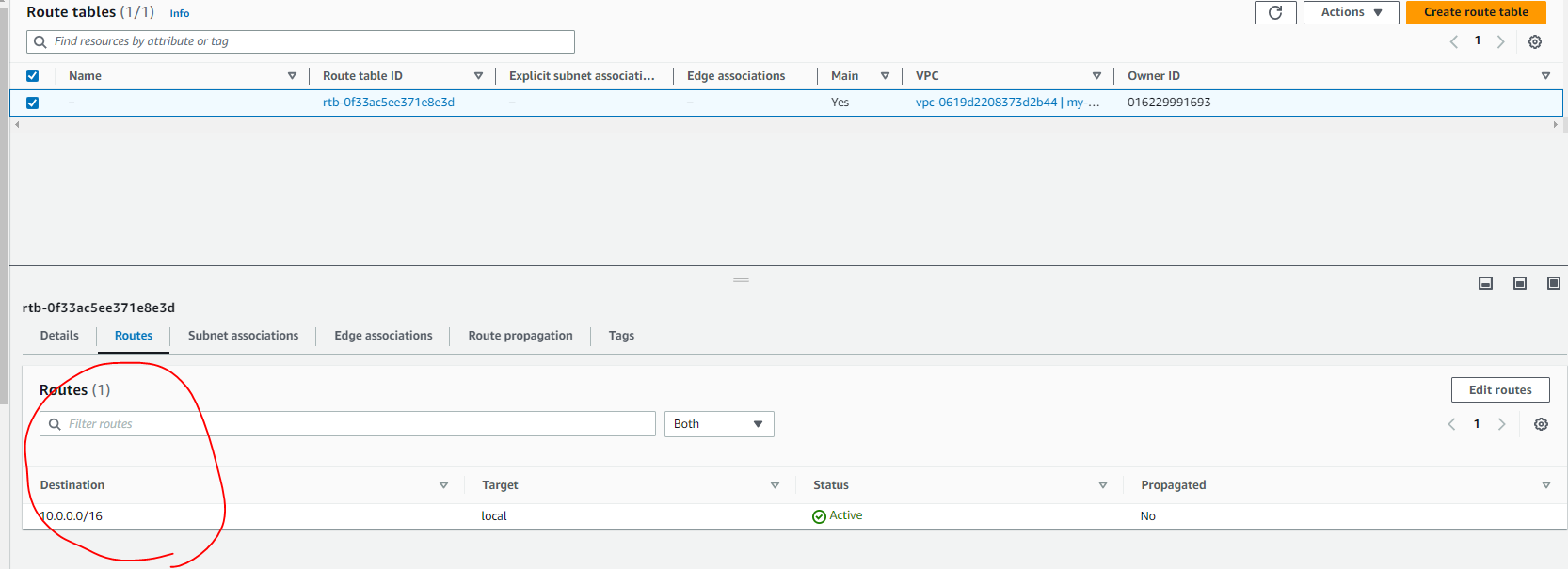Open the Info link
Screen dimensions: 1568x569
pos(180,13)
